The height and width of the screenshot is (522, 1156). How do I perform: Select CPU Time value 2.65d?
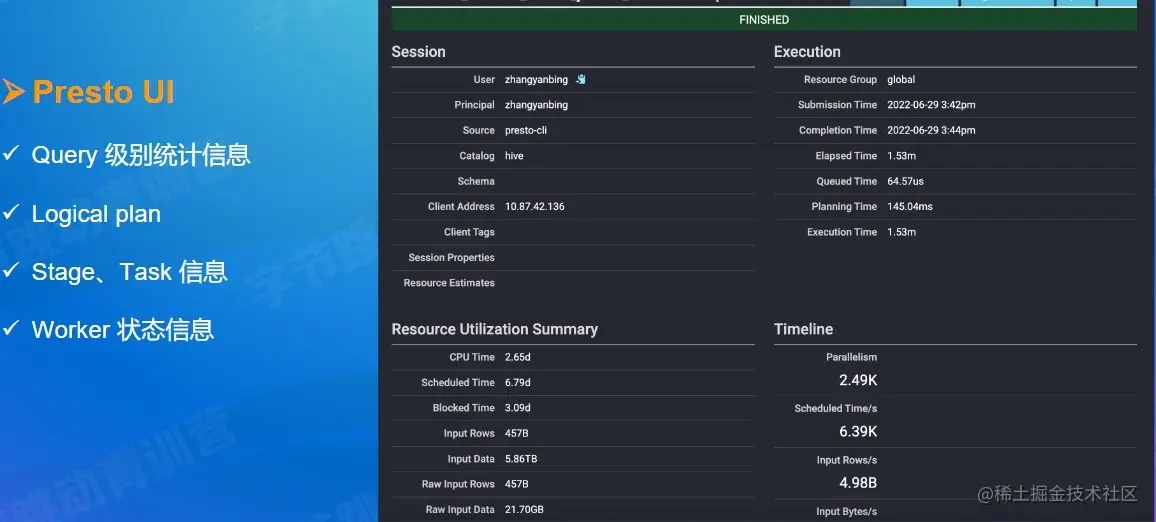(x=518, y=357)
